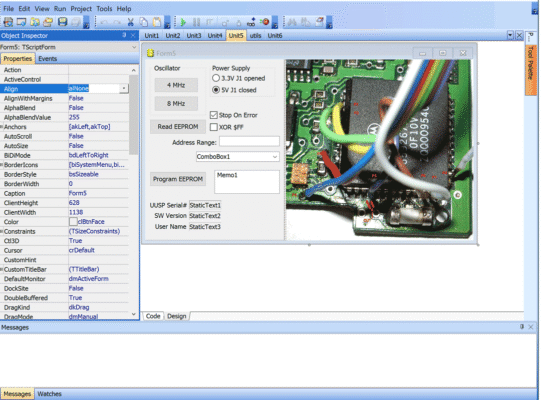Pin the Object Inspector panel
The width and height of the screenshot is (541, 400).
(x=124, y=35)
